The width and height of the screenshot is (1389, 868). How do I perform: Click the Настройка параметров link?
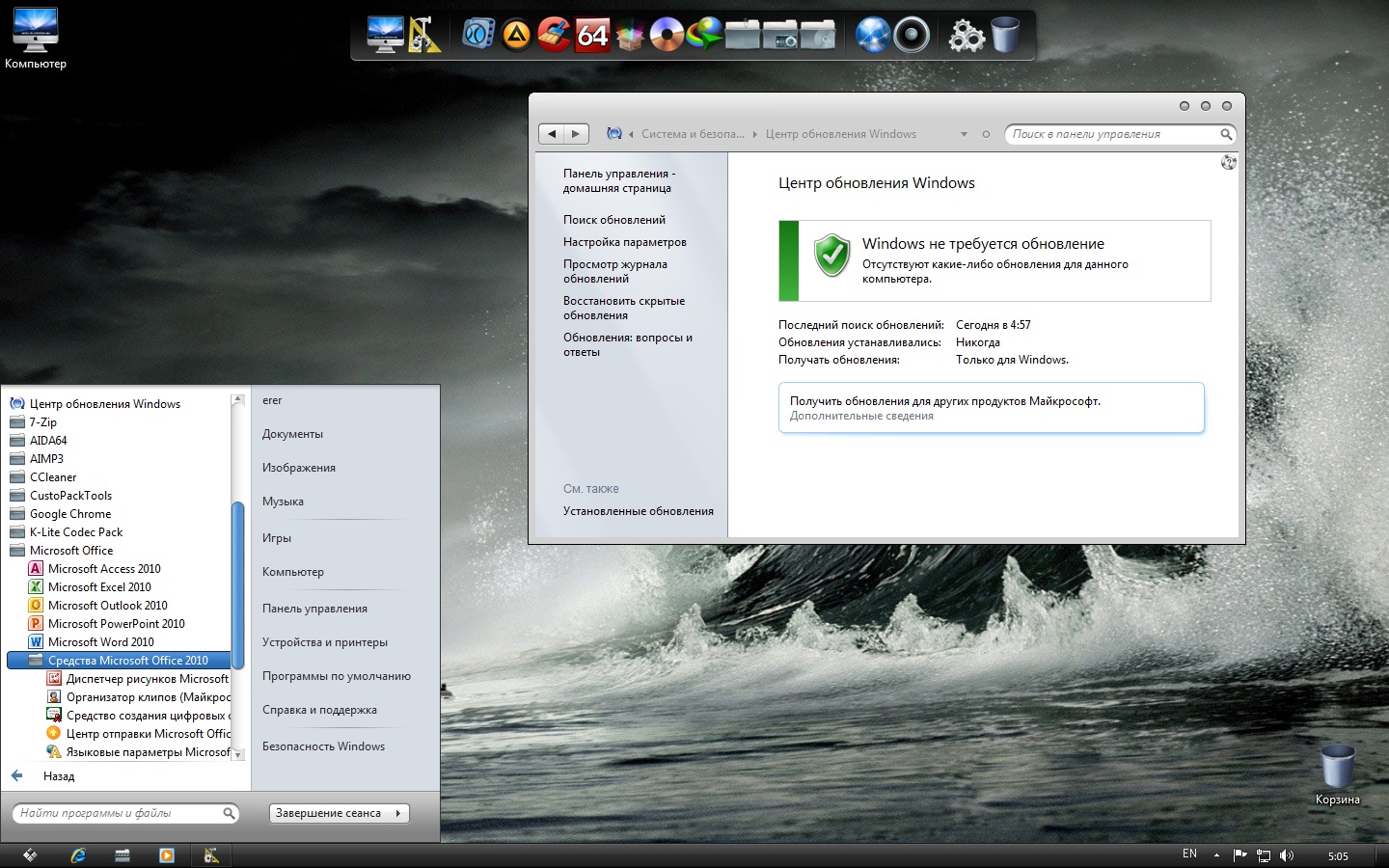(625, 242)
